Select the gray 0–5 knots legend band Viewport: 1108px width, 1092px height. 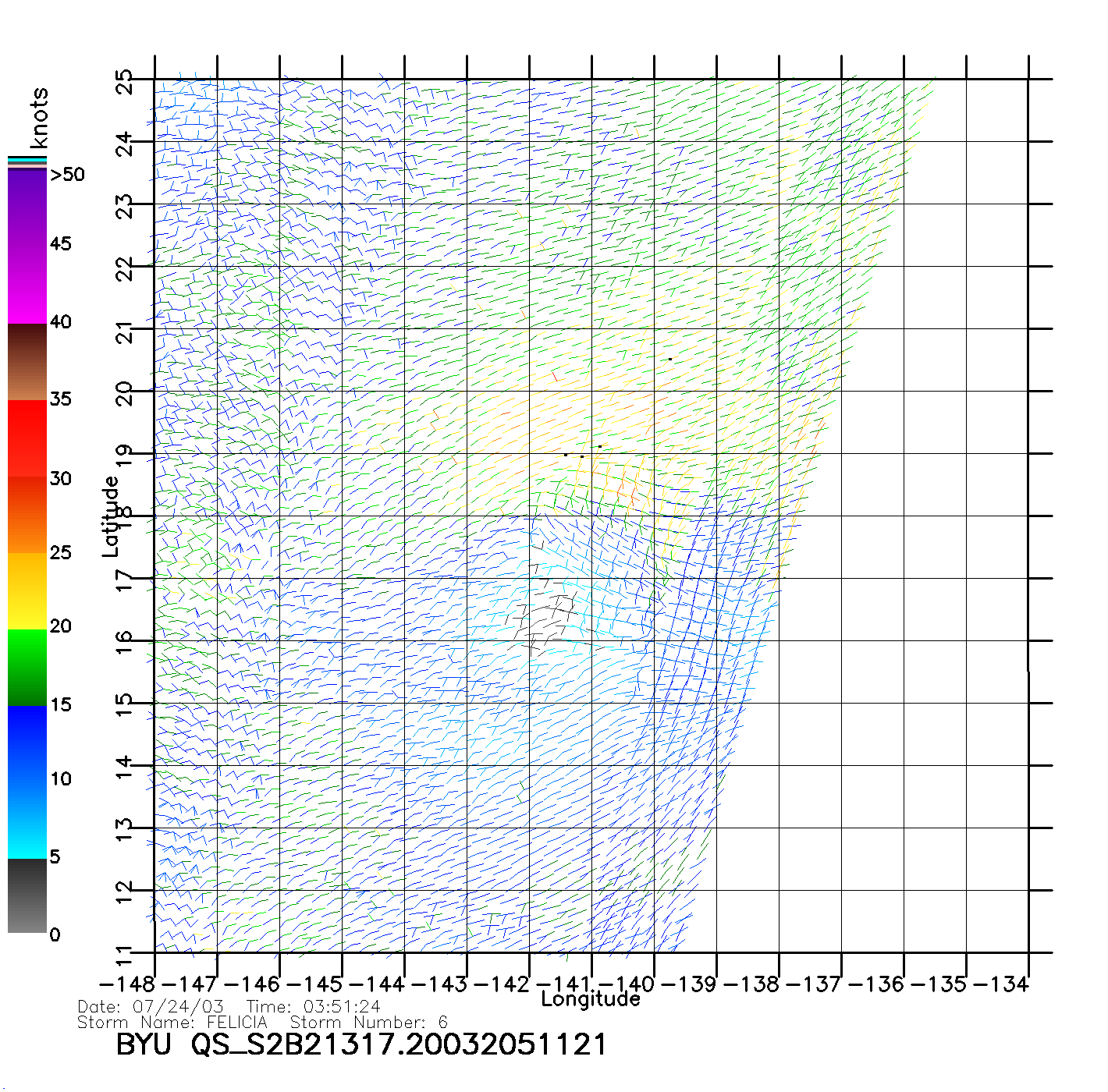(27, 895)
